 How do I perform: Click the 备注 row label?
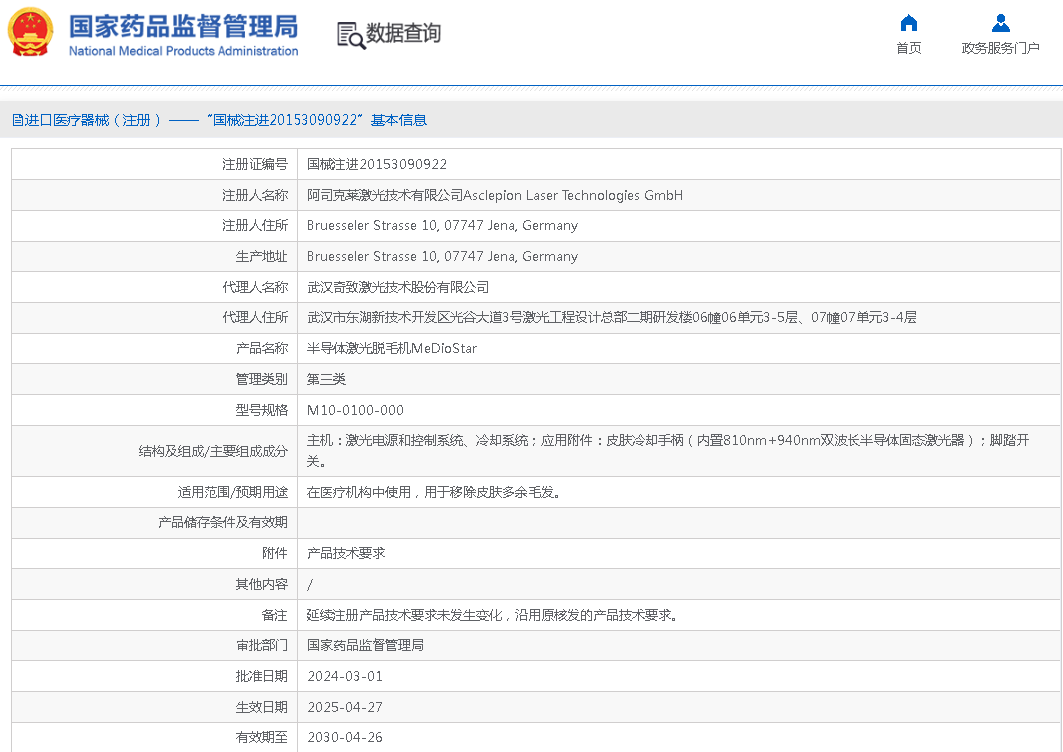point(275,615)
